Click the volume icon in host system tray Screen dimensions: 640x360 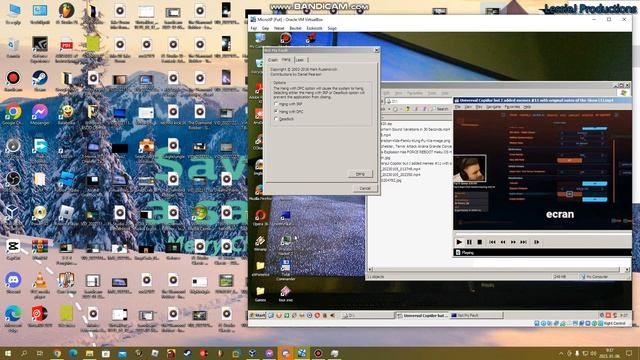click(x=593, y=353)
